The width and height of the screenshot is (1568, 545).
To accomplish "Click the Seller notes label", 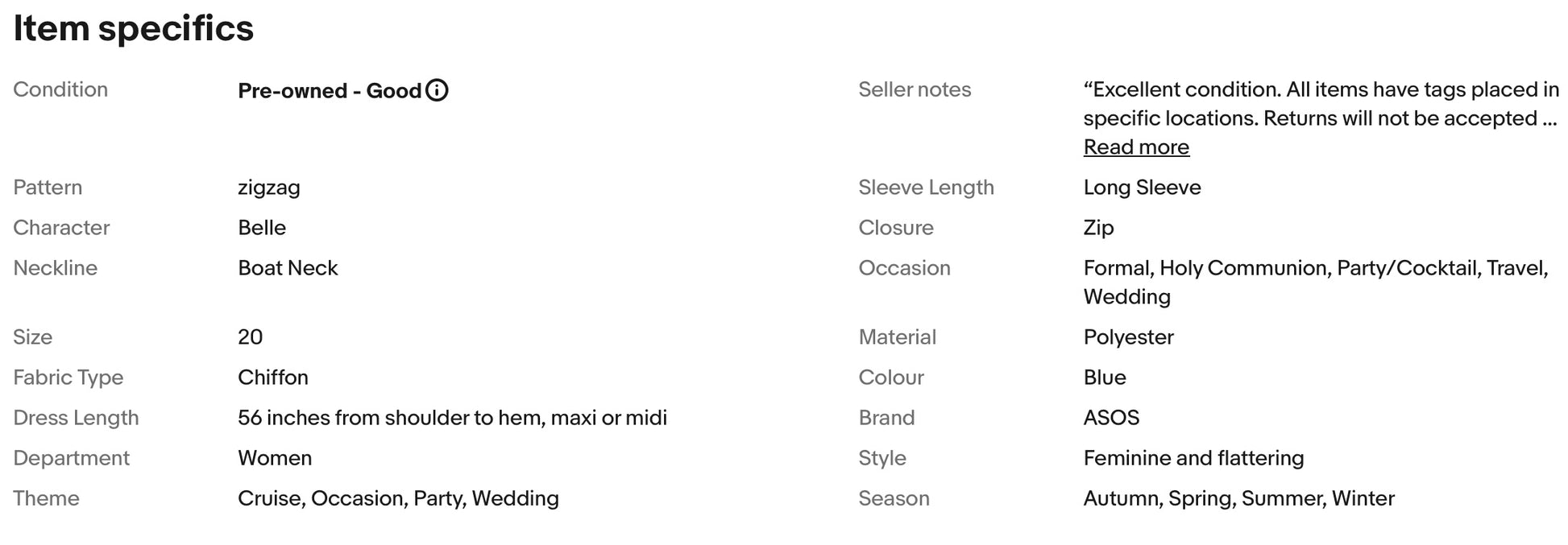I will [x=915, y=89].
